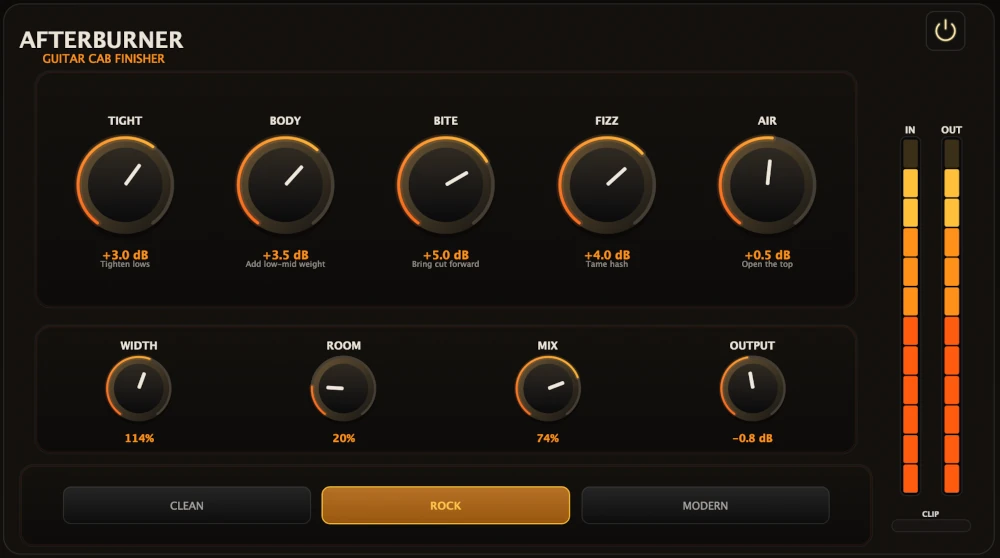Click the 74% mix value
Image resolution: width=1000 pixels, height=558 pixels.
click(x=548, y=438)
